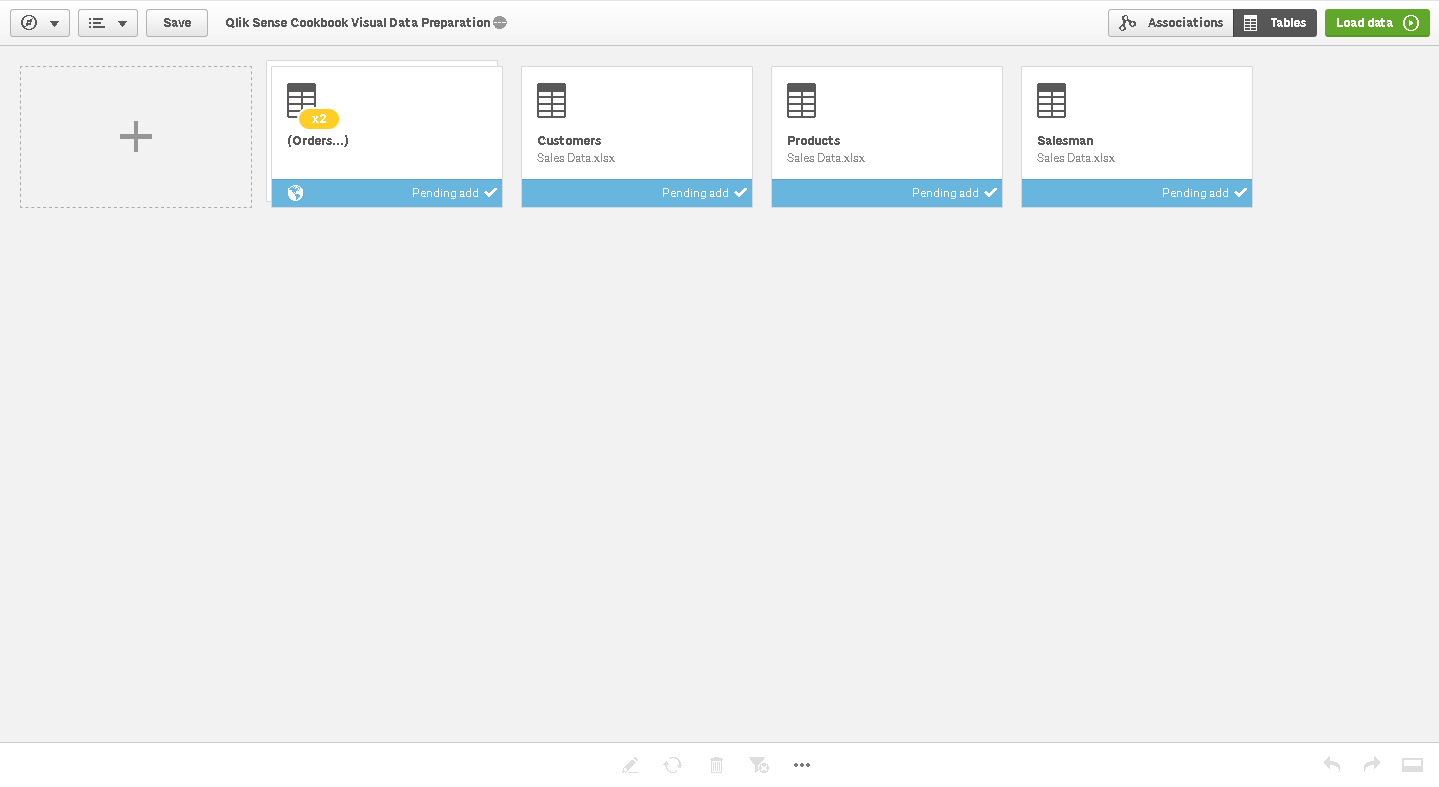This screenshot has width=1439, height=787.
Task: Switch to Associations view
Action: click(x=1170, y=23)
